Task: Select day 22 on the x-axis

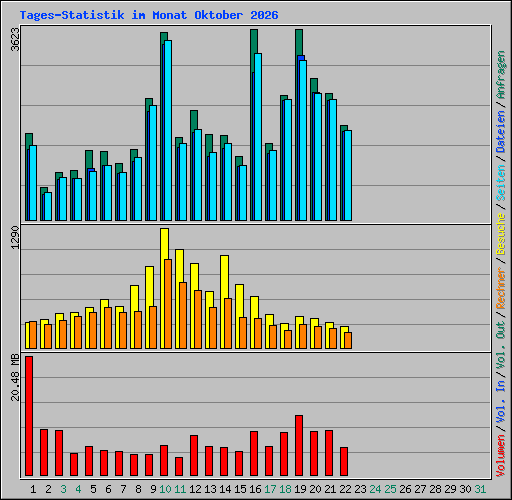Action: tap(345, 489)
